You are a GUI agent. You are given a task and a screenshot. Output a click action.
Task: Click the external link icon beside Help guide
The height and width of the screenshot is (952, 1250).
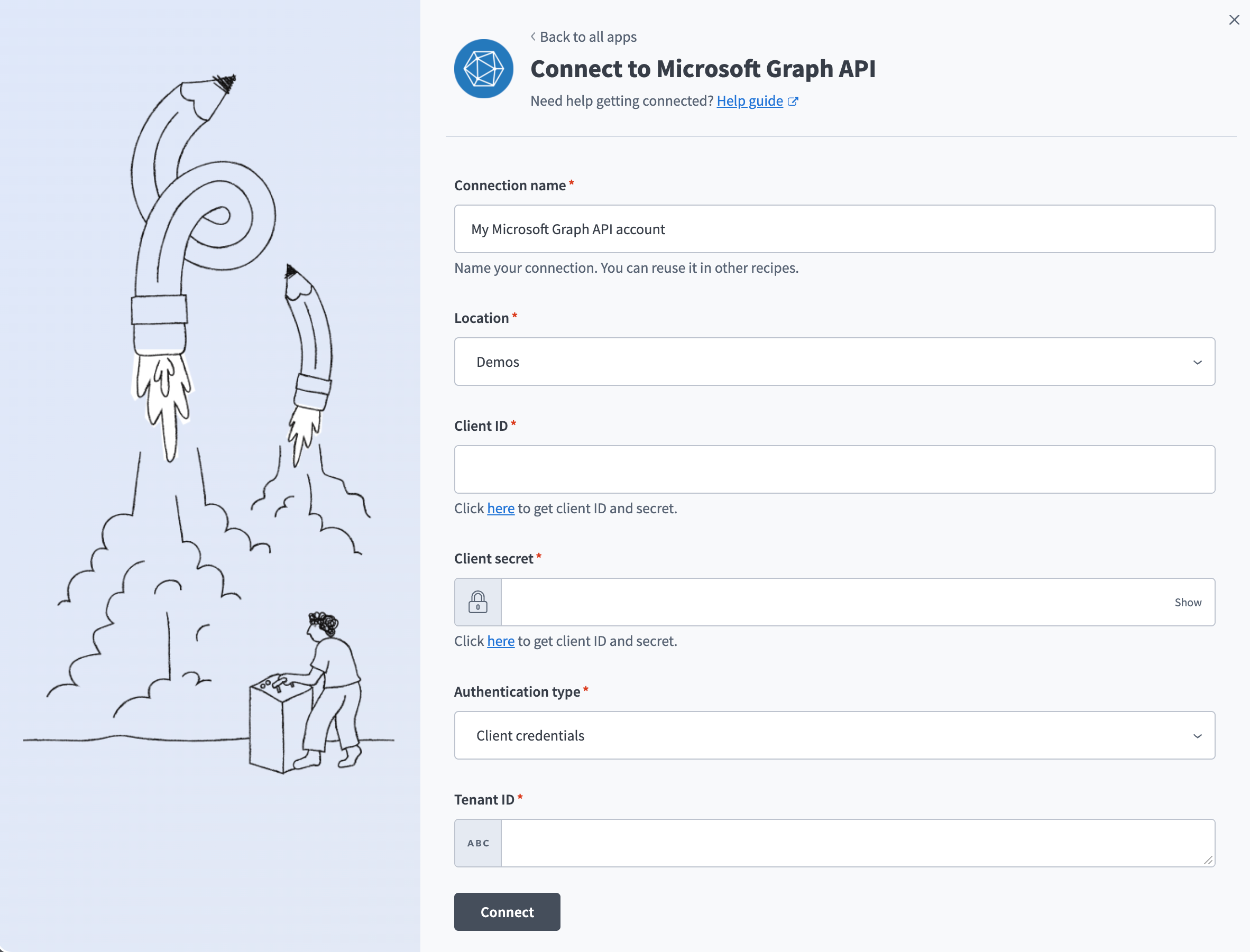(793, 101)
